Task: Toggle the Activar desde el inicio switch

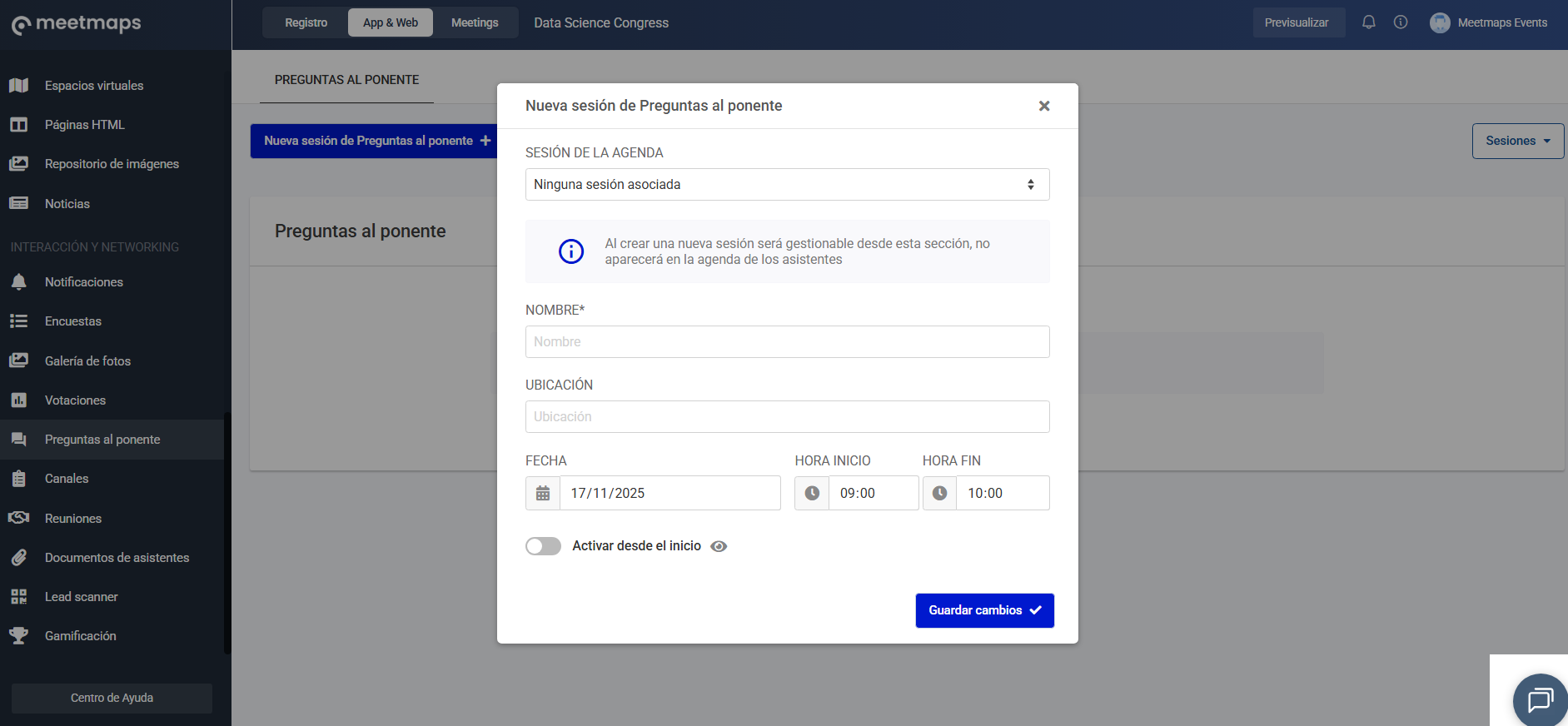Action: tap(543, 546)
